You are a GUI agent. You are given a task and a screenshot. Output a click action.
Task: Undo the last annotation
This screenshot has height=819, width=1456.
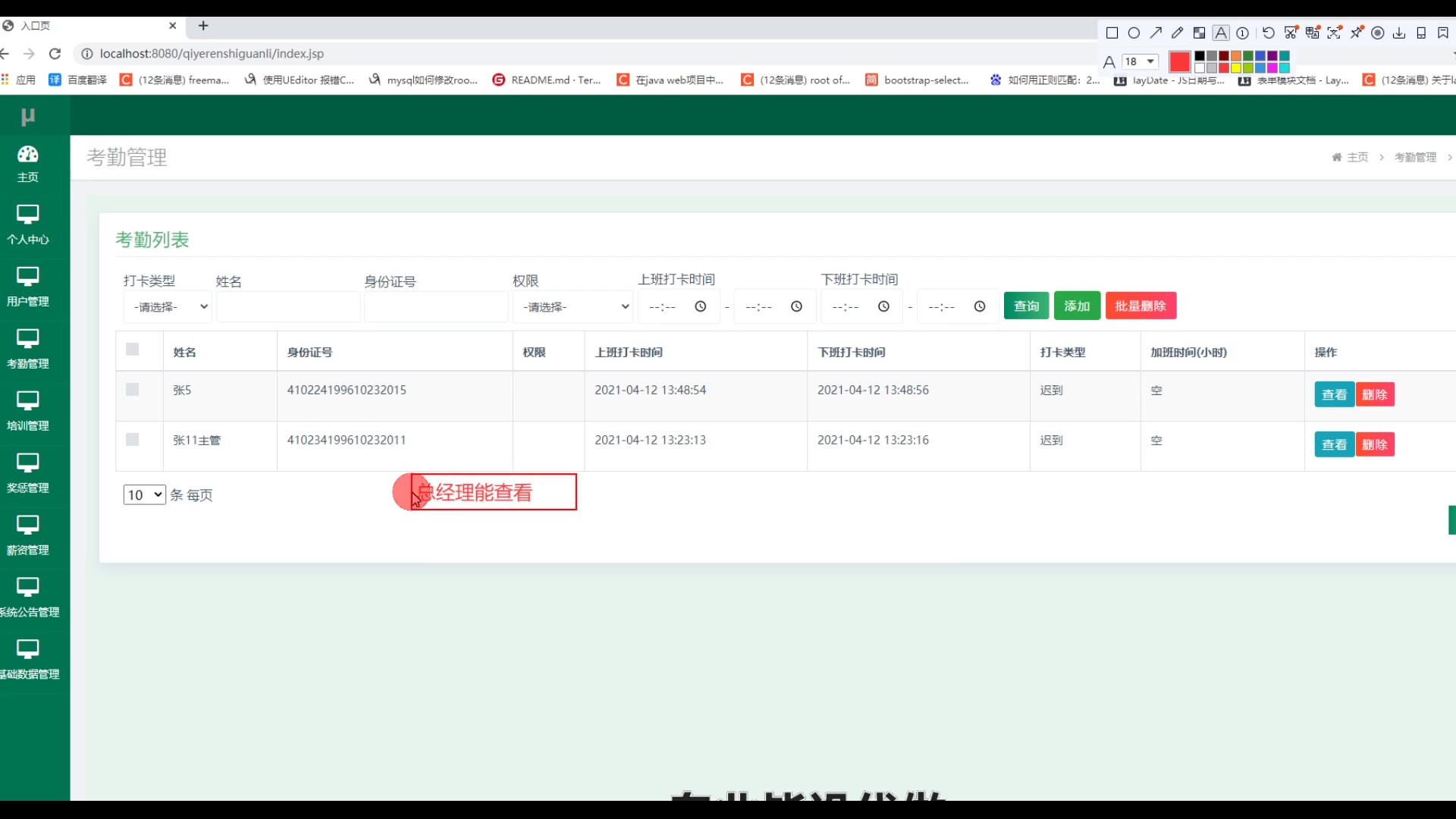1269,33
